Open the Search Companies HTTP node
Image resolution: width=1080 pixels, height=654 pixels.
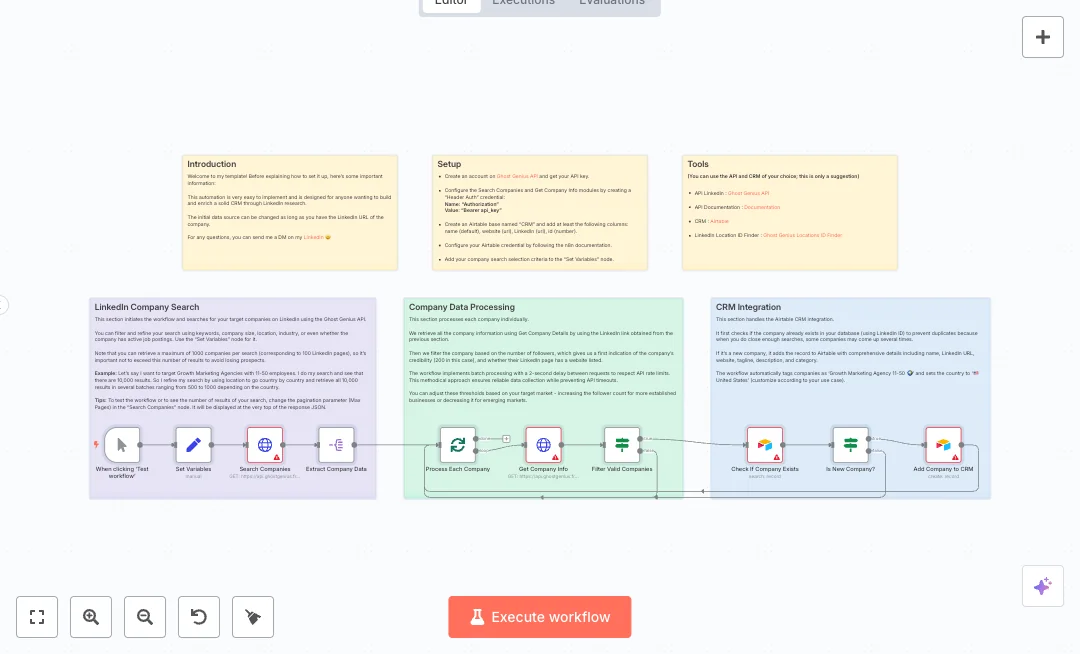point(265,445)
